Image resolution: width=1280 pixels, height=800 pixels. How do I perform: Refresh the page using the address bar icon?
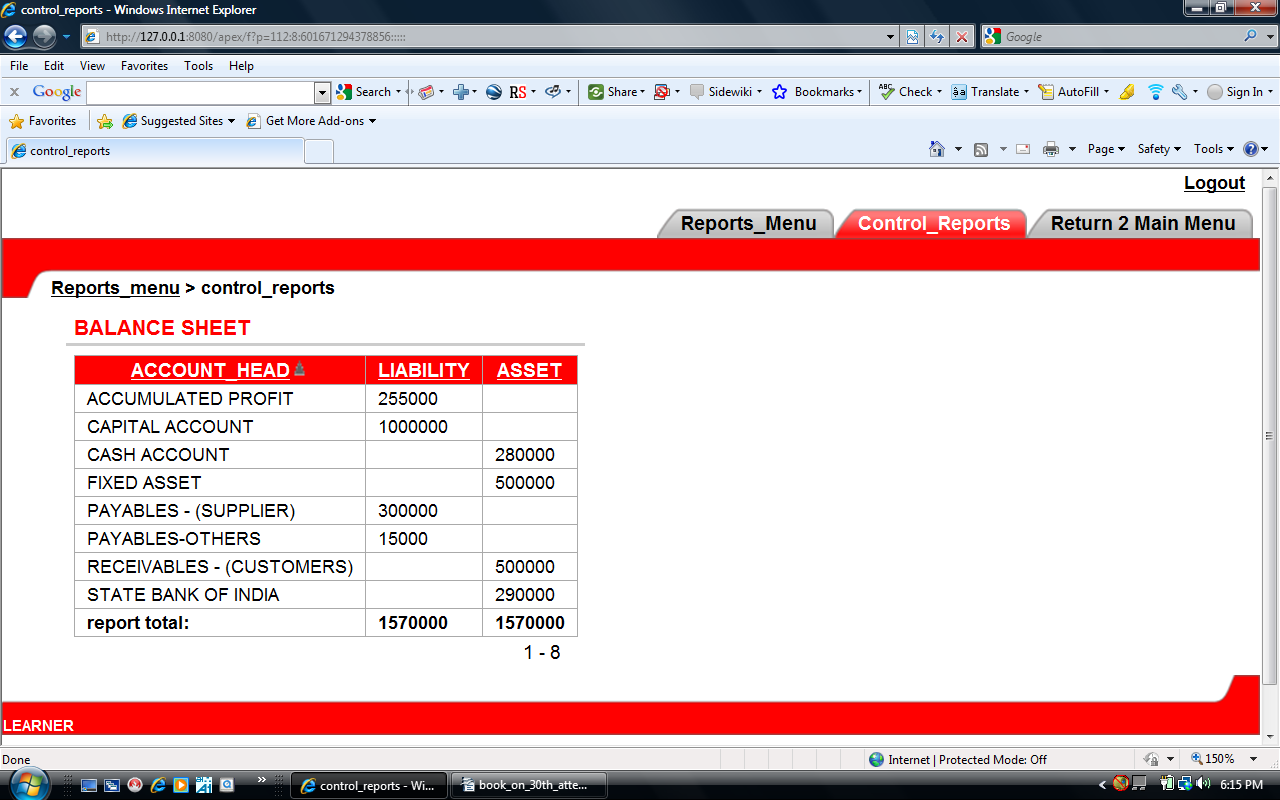(937, 37)
